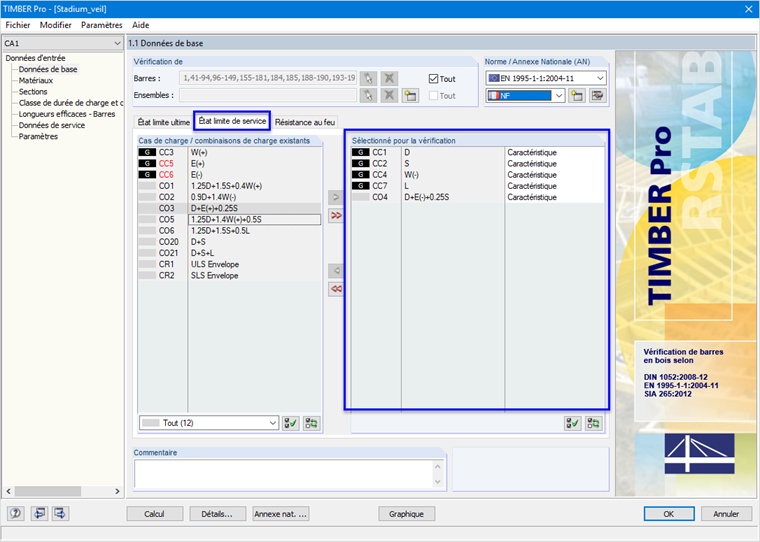Open the Fichier menu
The image size is (760, 542).
tap(18, 25)
